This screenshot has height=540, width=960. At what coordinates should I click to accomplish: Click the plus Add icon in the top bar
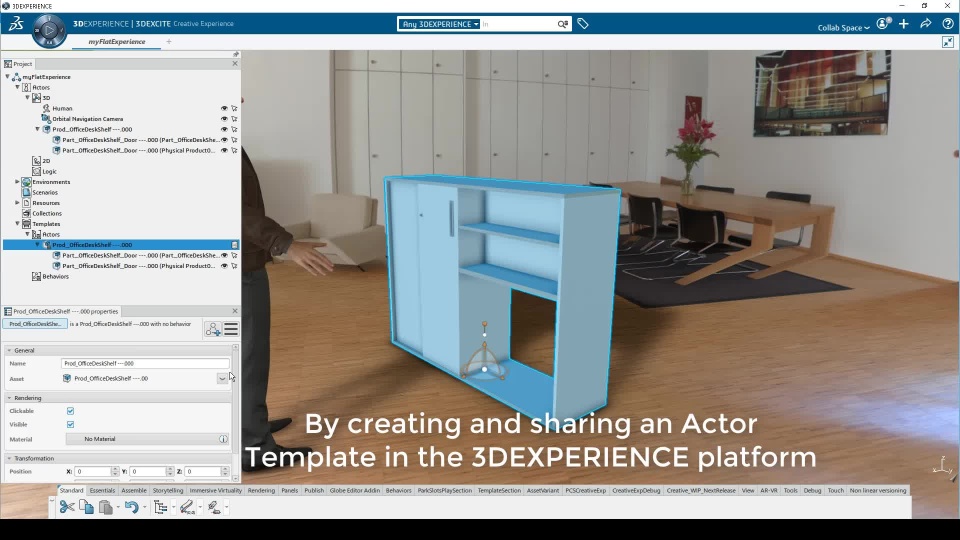click(904, 24)
